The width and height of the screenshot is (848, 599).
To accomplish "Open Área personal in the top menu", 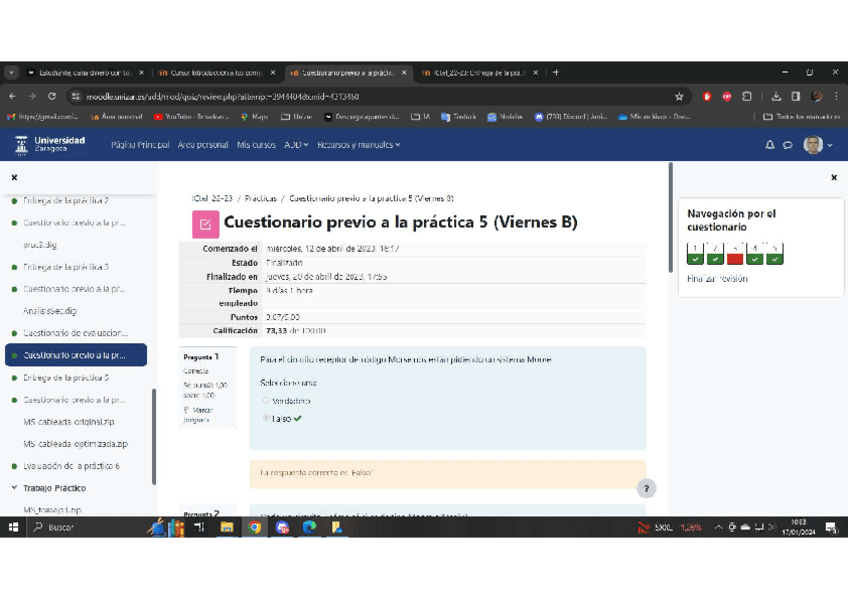I will (203, 145).
